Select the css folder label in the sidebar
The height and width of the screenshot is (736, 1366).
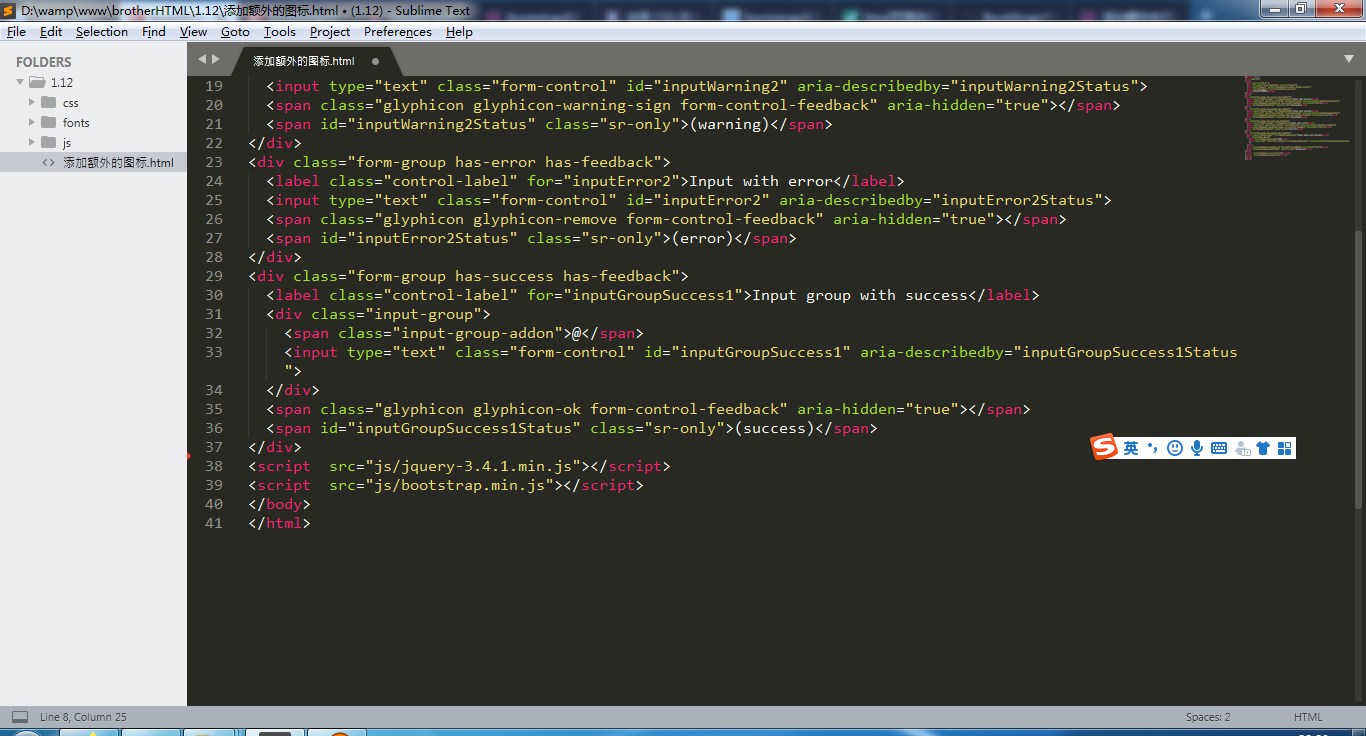coord(71,103)
